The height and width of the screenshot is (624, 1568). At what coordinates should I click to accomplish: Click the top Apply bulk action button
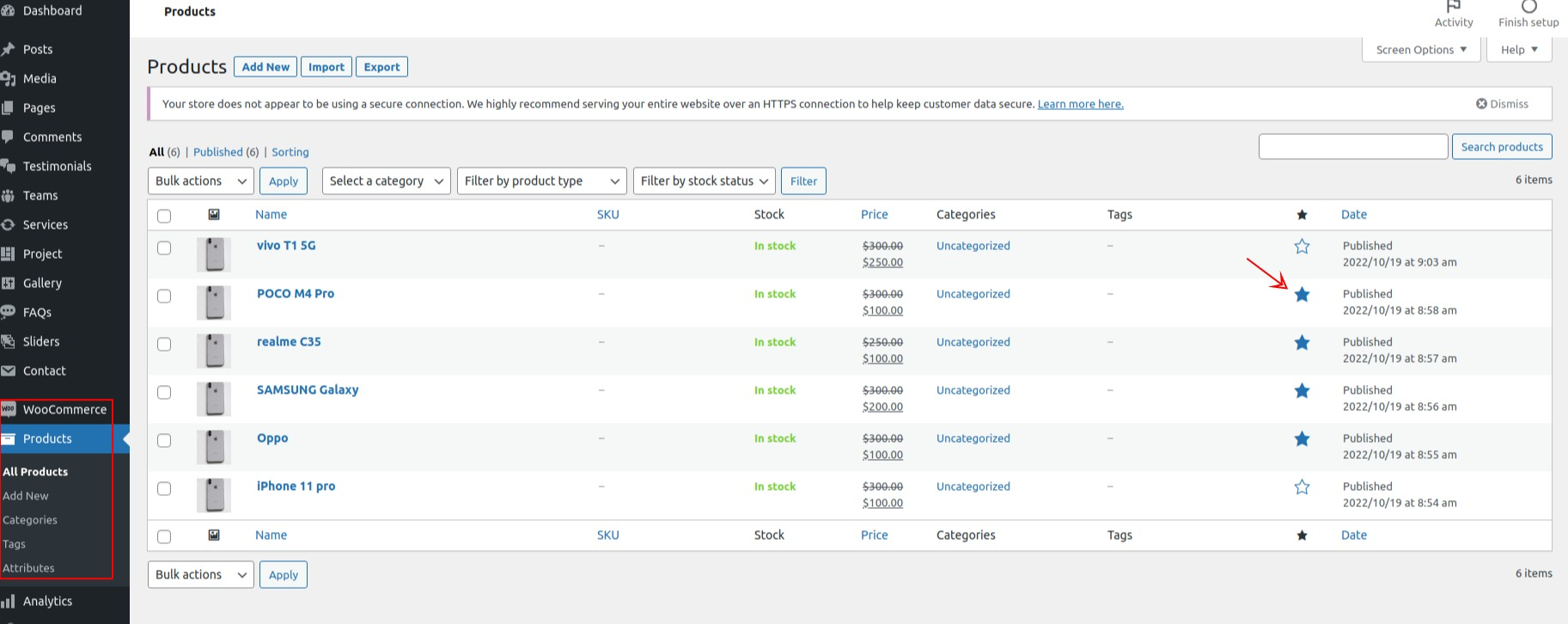pyautogui.click(x=284, y=180)
